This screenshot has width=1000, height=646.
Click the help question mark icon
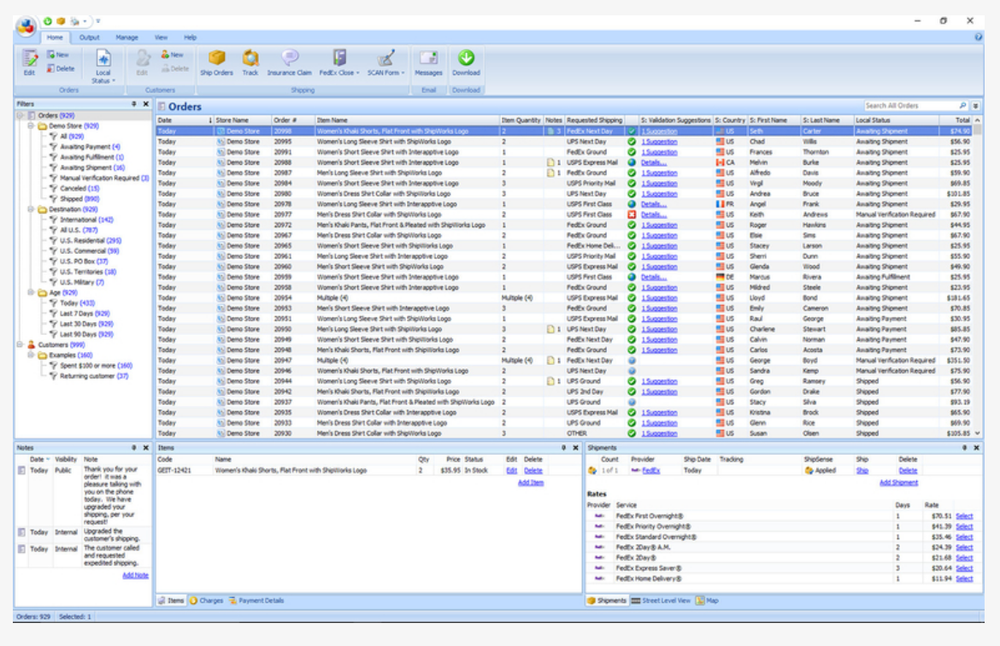pyautogui.click(x=978, y=37)
